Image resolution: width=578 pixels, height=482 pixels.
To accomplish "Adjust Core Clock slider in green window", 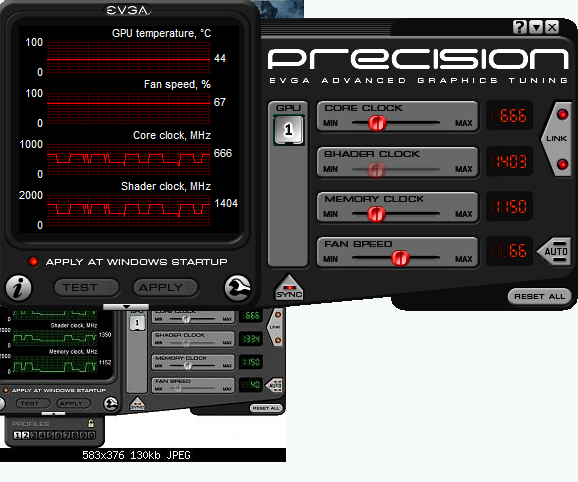I will tap(186, 319).
